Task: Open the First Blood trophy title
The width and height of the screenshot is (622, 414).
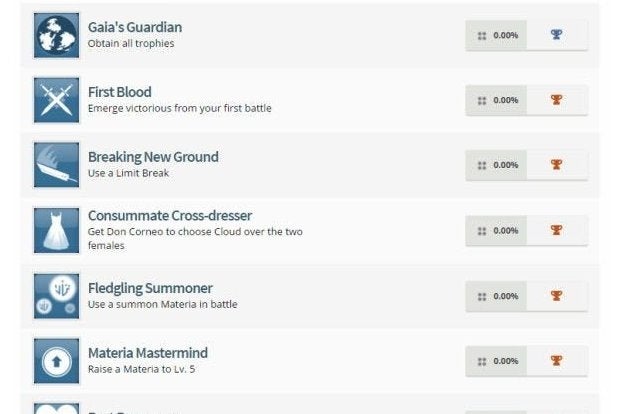Action: pos(120,92)
